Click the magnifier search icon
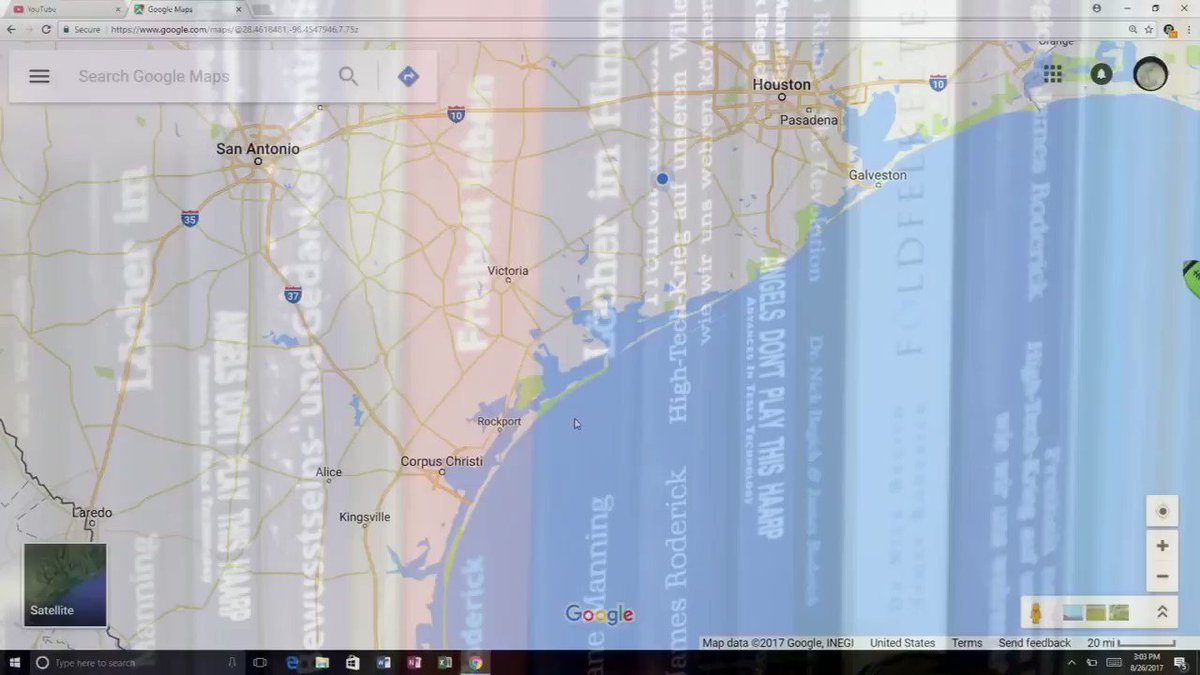Image resolution: width=1200 pixels, height=675 pixels. [x=348, y=76]
